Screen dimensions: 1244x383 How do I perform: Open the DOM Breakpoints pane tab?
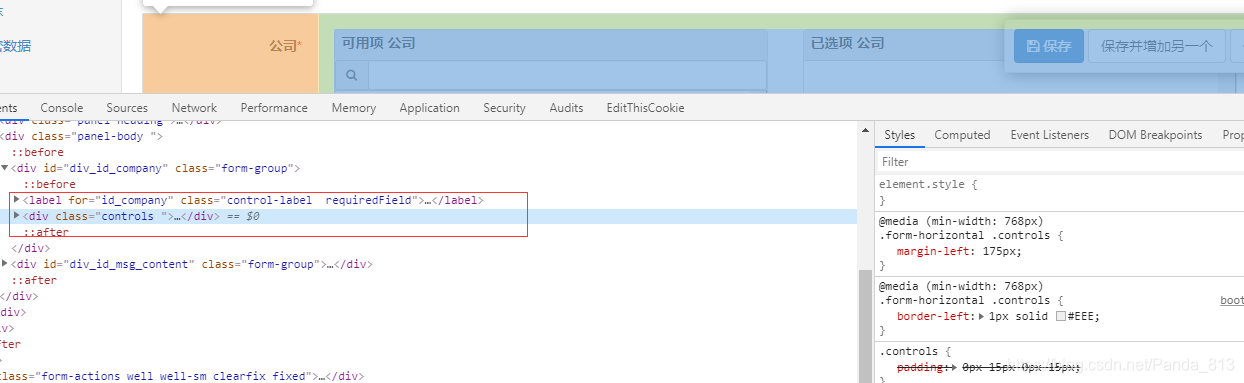click(x=1155, y=135)
